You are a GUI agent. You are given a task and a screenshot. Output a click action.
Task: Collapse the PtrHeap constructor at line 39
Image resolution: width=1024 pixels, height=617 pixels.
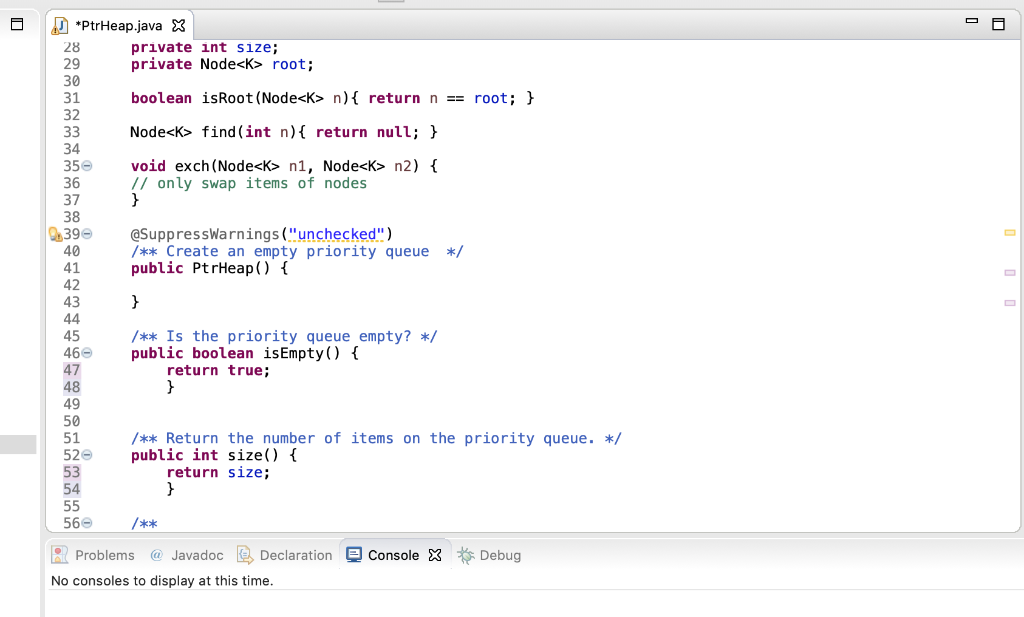(85, 233)
